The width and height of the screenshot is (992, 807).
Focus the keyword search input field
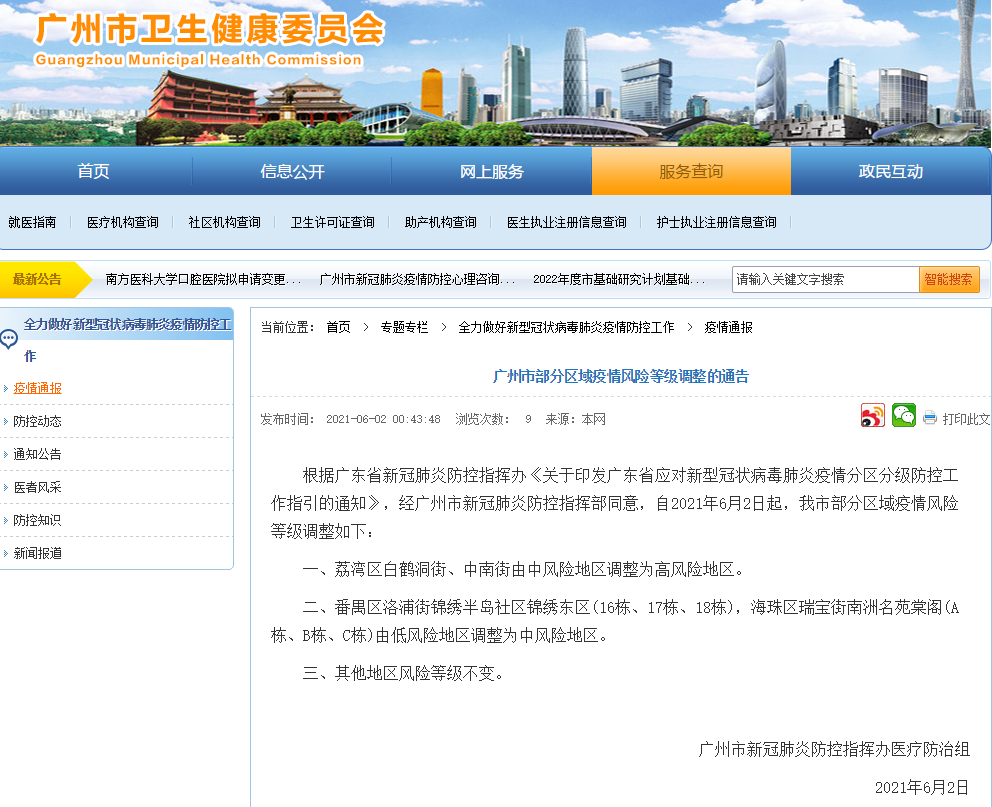825,280
